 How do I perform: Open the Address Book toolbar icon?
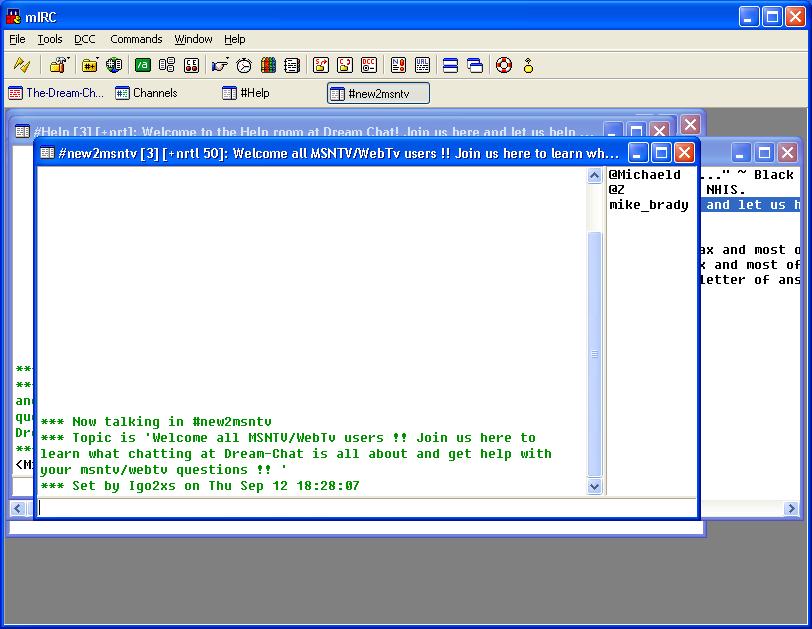[x=292, y=65]
